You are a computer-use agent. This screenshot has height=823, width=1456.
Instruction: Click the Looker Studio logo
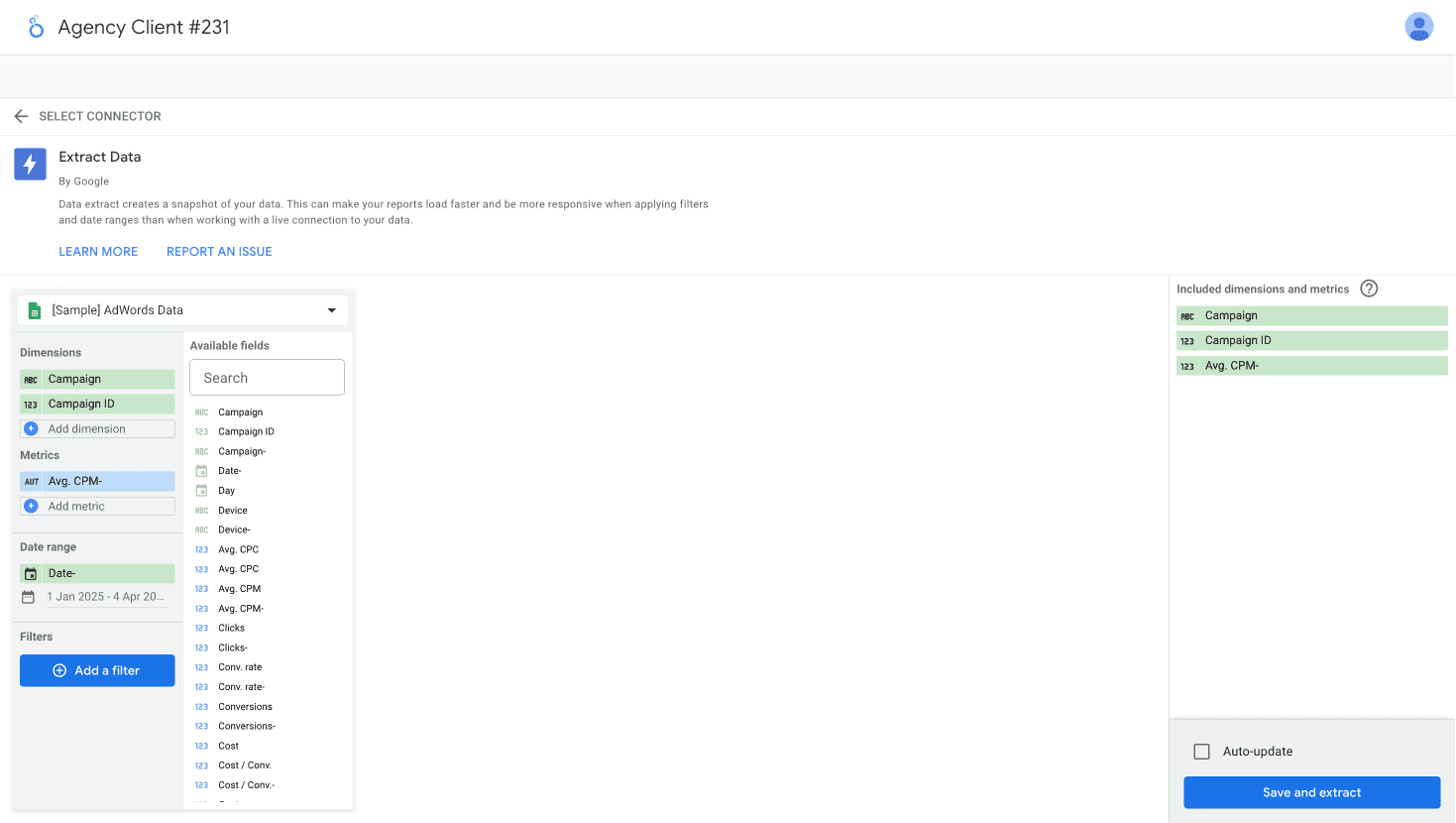[36, 27]
